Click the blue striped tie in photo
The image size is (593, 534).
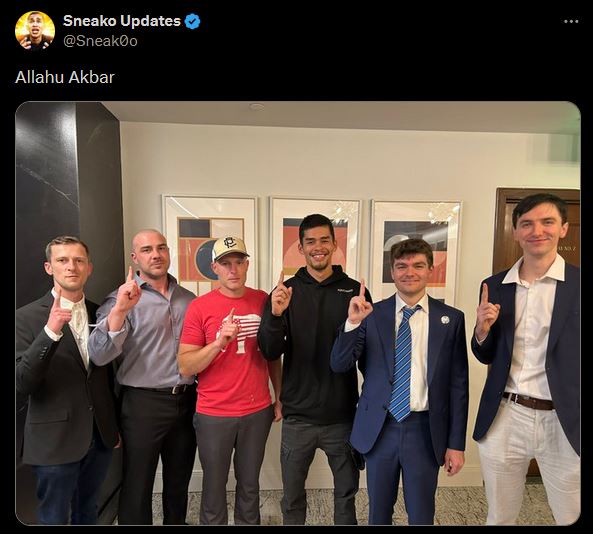pyautogui.click(x=402, y=363)
